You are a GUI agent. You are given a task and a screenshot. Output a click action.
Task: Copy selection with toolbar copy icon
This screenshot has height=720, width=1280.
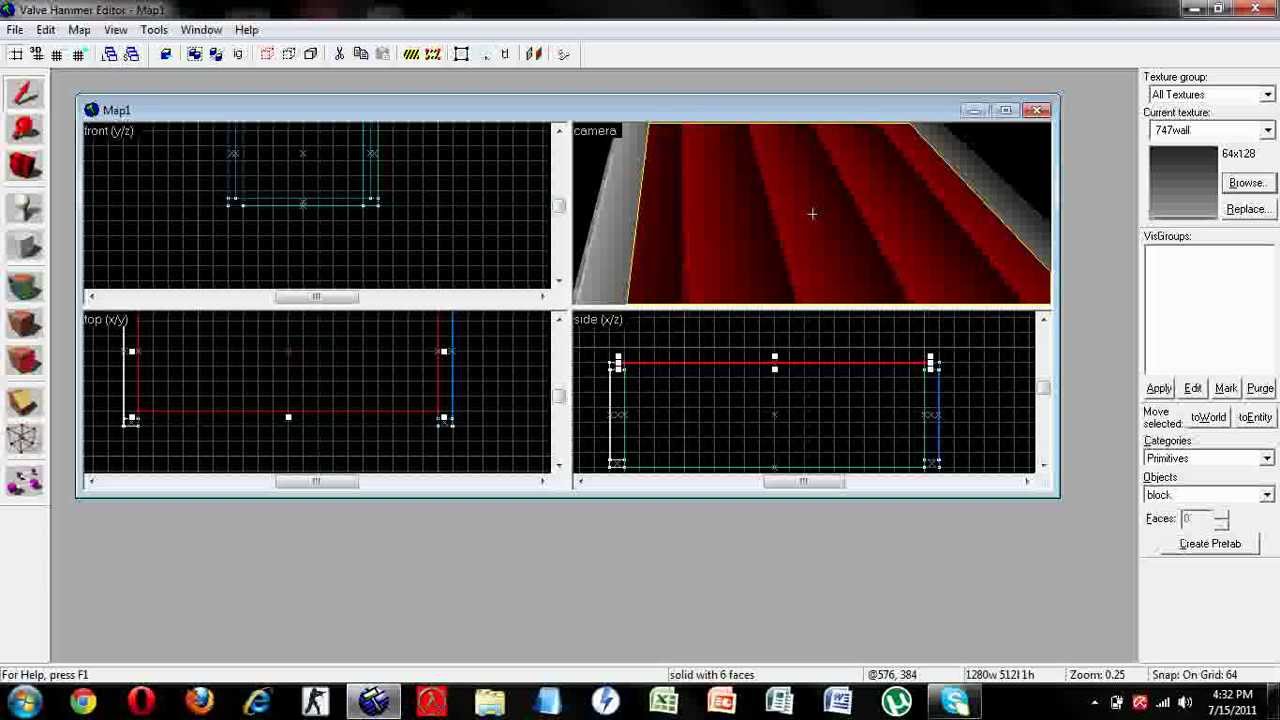360,54
